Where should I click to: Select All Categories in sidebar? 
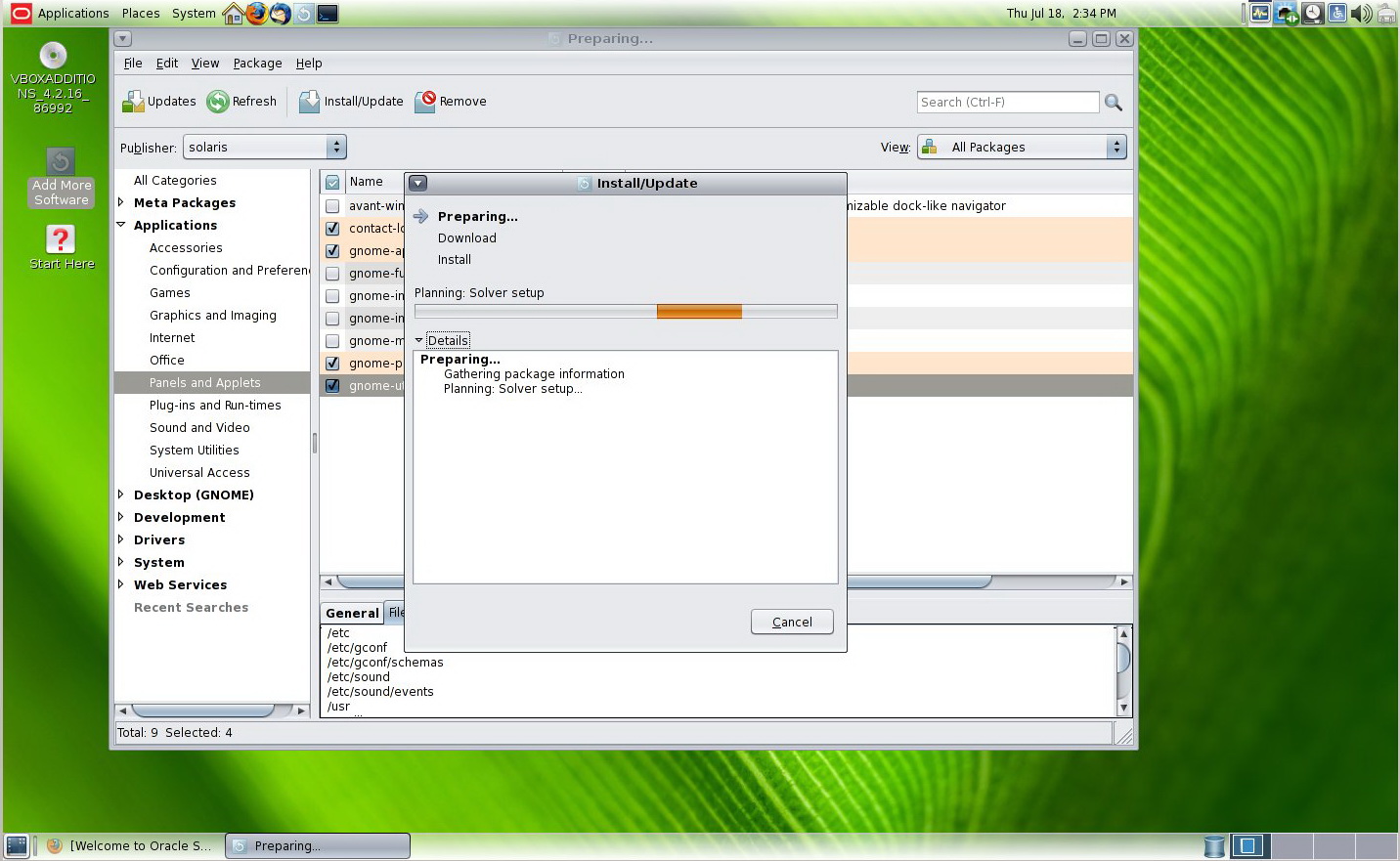pos(175,181)
